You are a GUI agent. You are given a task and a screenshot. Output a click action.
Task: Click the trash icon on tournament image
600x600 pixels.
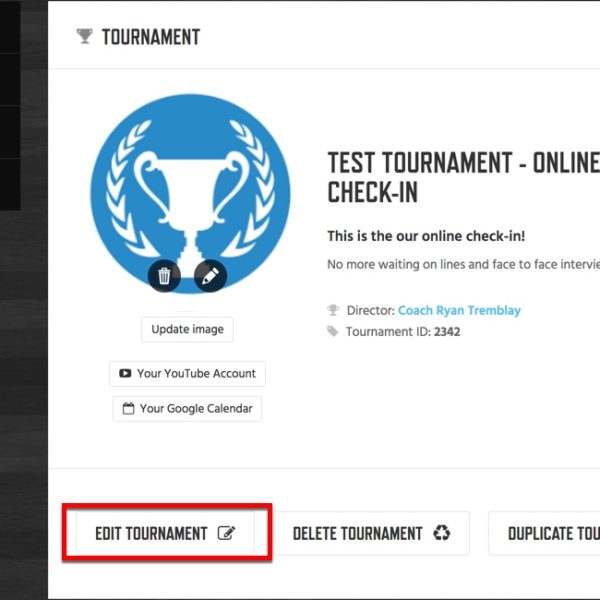click(165, 276)
